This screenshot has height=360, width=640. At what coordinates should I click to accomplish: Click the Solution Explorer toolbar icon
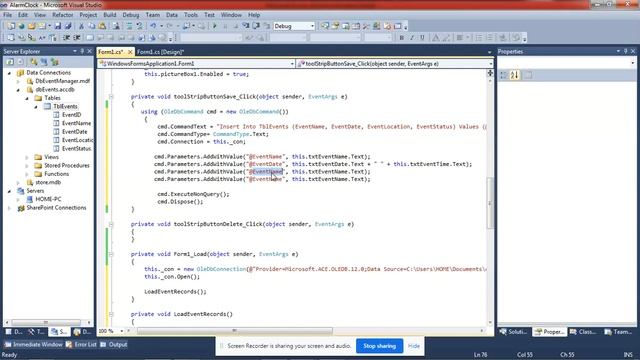point(325,26)
